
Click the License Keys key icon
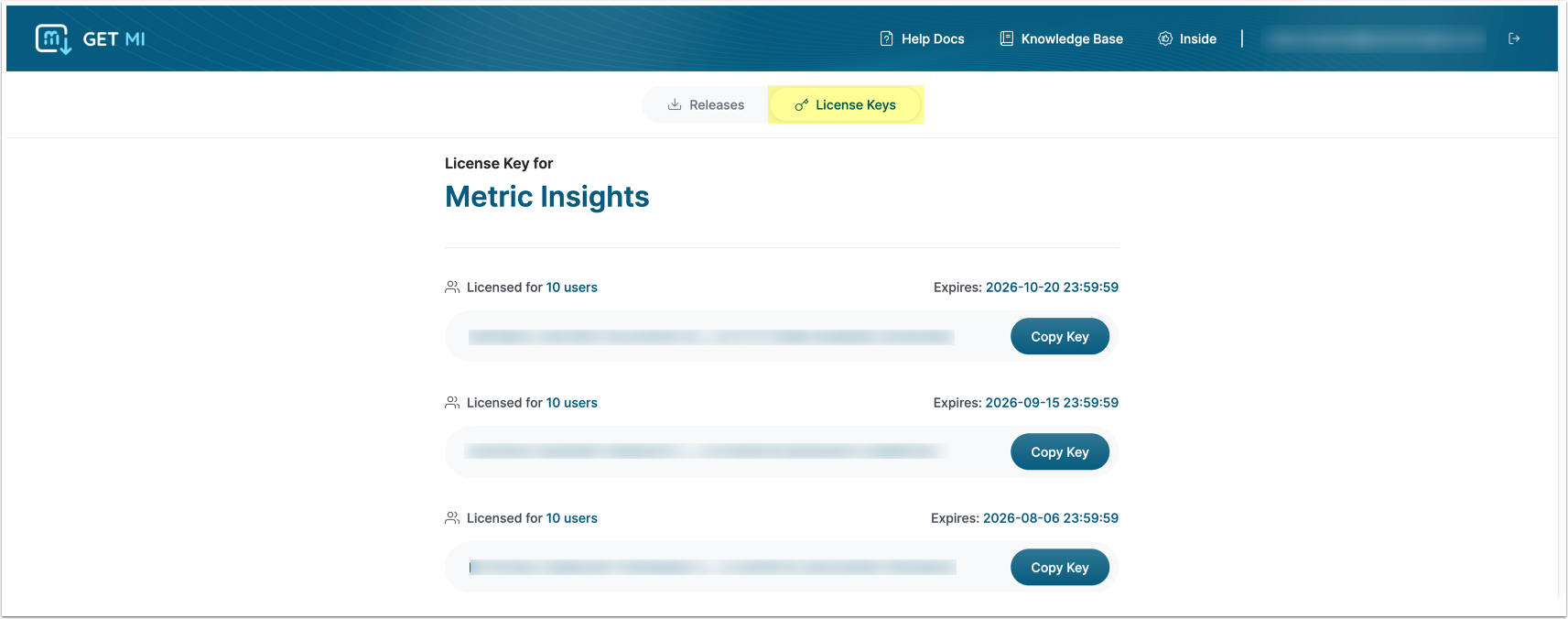(x=801, y=105)
